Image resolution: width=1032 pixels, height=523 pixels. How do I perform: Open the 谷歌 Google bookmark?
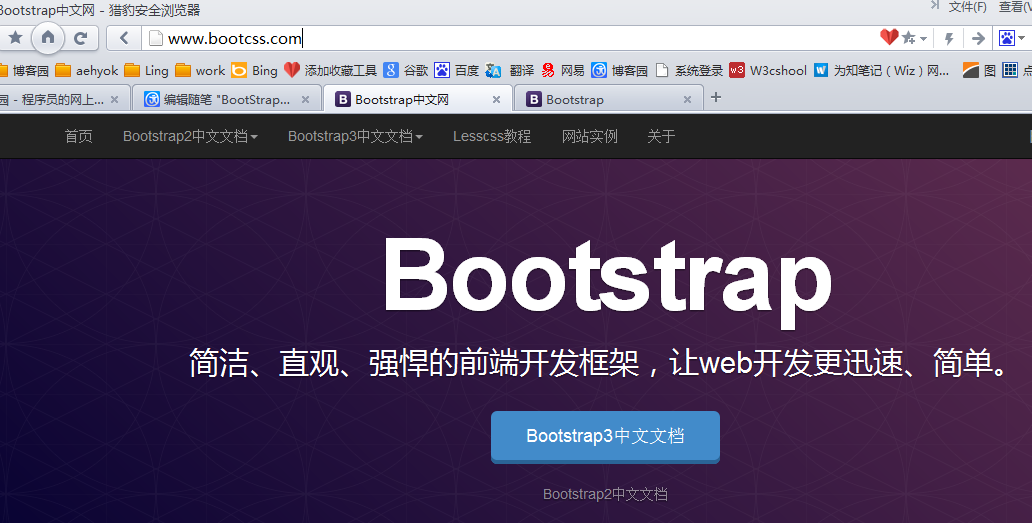(x=406, y=70)
